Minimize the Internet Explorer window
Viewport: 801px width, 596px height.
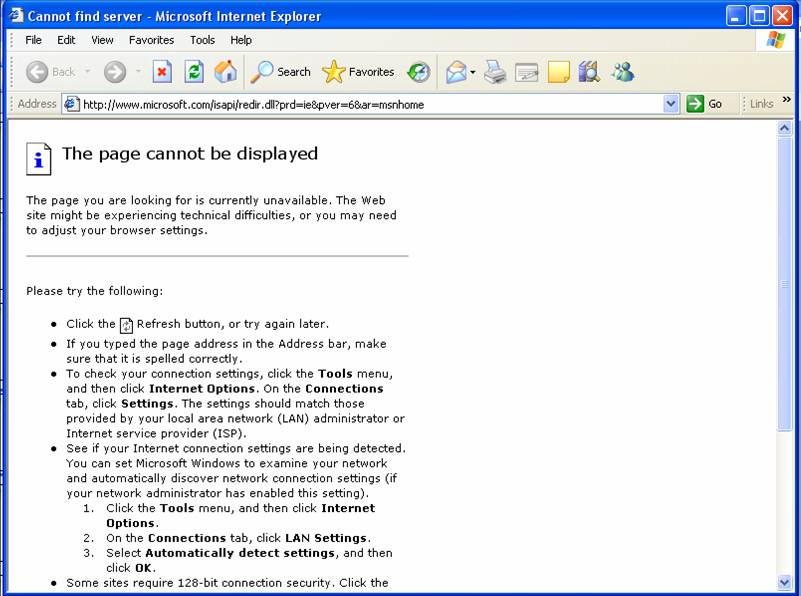coord(736,16)
